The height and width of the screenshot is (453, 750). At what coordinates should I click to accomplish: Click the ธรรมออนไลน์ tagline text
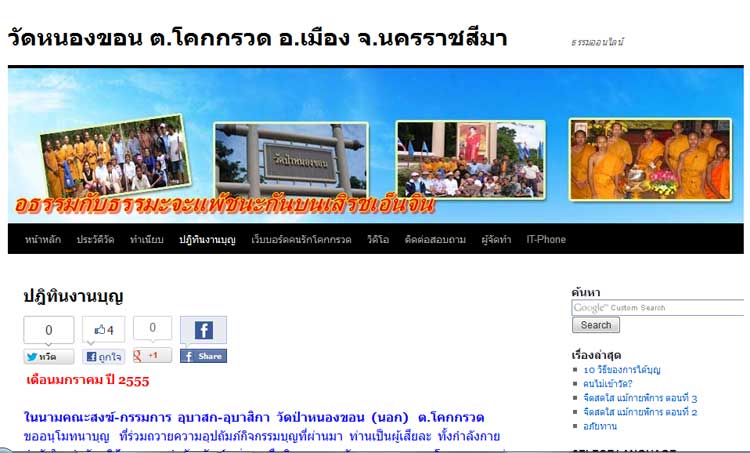click(x=597, y=42)
